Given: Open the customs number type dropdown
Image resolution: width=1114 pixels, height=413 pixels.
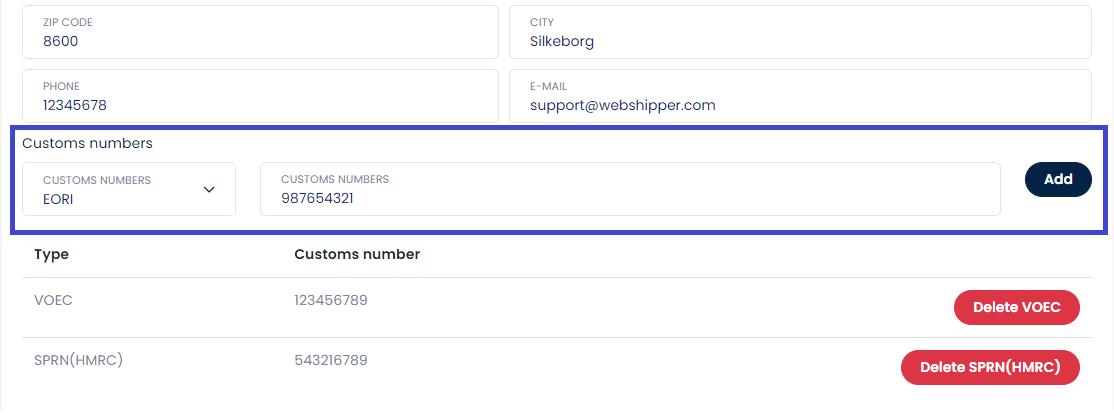Looking at the screenshot, I should click(129, 189).
